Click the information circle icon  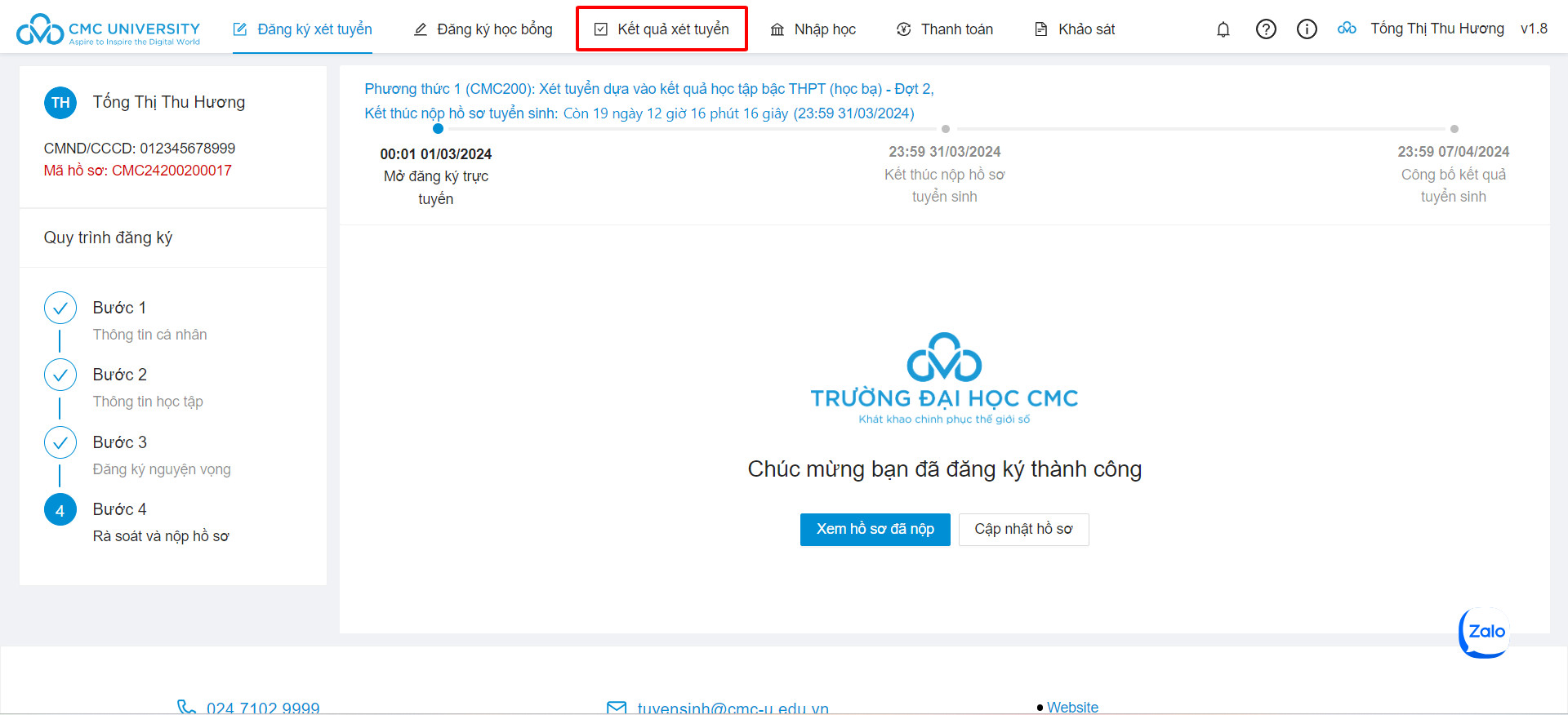point(1307,29)
